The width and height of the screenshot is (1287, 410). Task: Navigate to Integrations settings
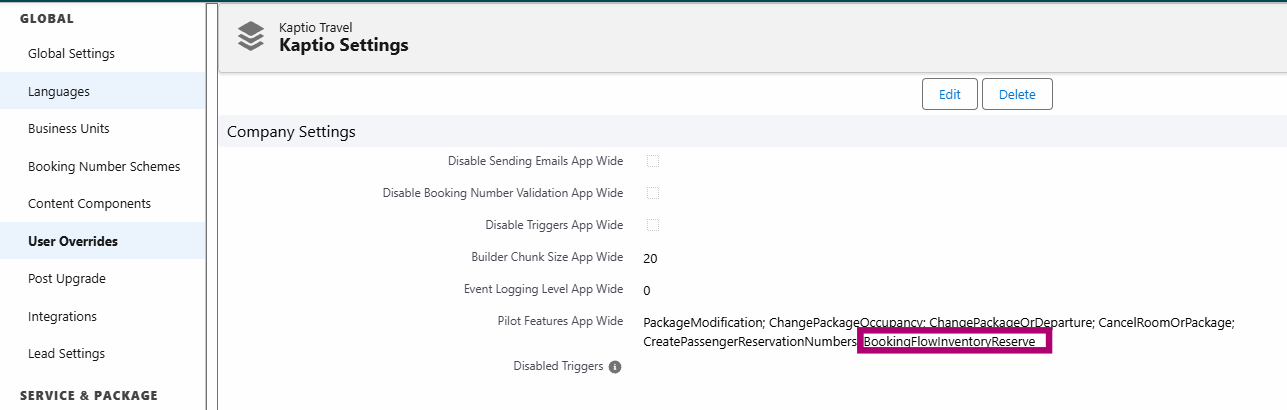click(62, 317)
